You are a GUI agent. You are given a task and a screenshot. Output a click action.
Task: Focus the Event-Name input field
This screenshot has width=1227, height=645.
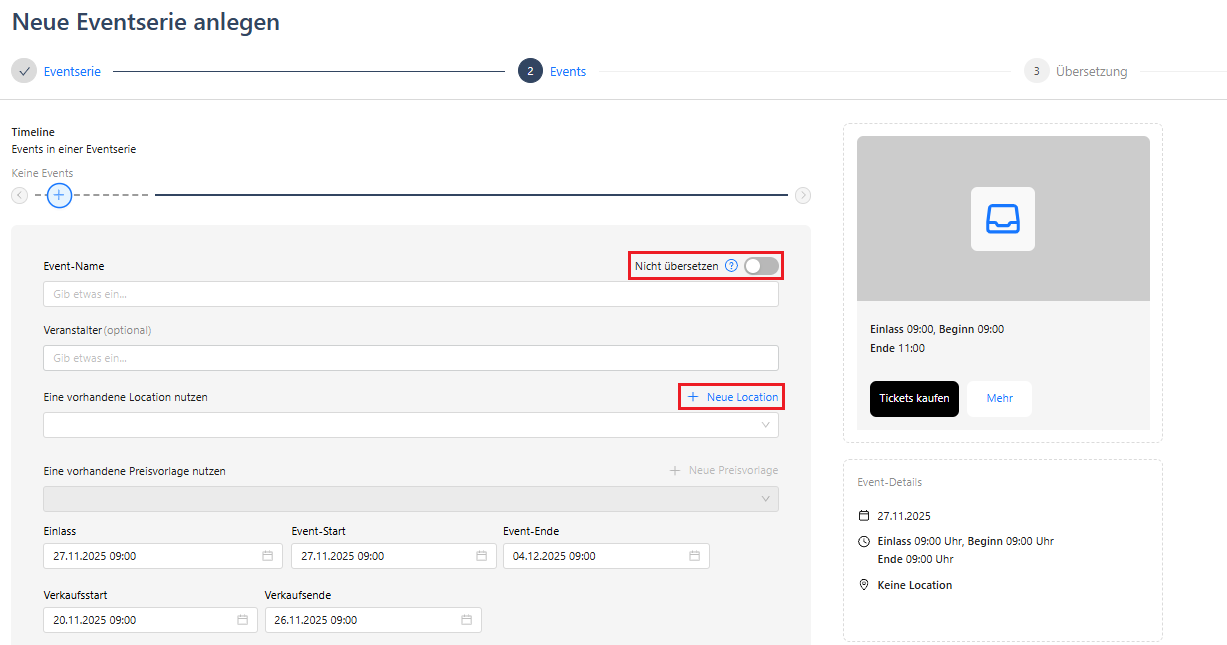pyautogui.click(x=411, y=294)
